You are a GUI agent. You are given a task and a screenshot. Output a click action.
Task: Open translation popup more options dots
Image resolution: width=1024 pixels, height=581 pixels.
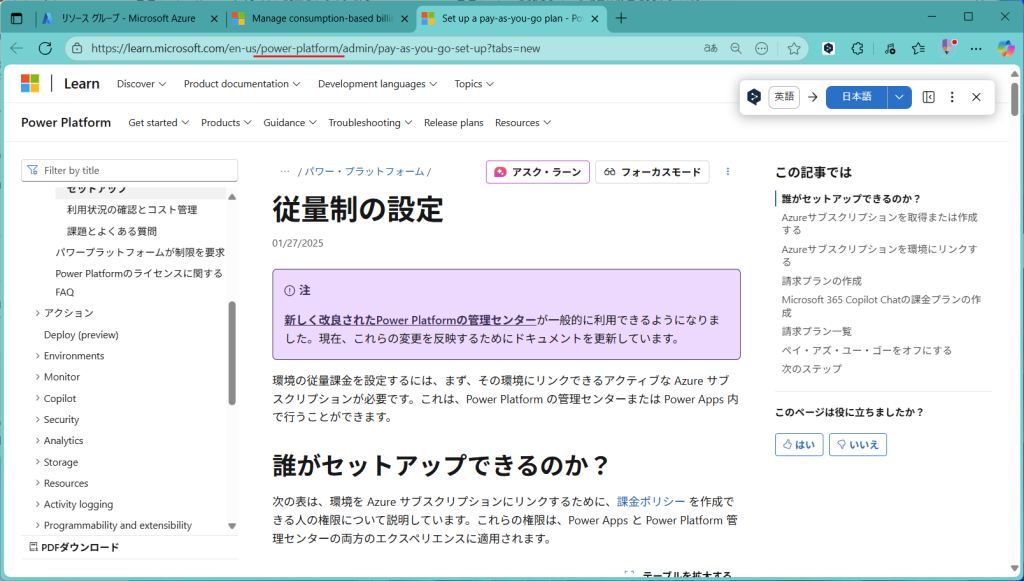952,97
